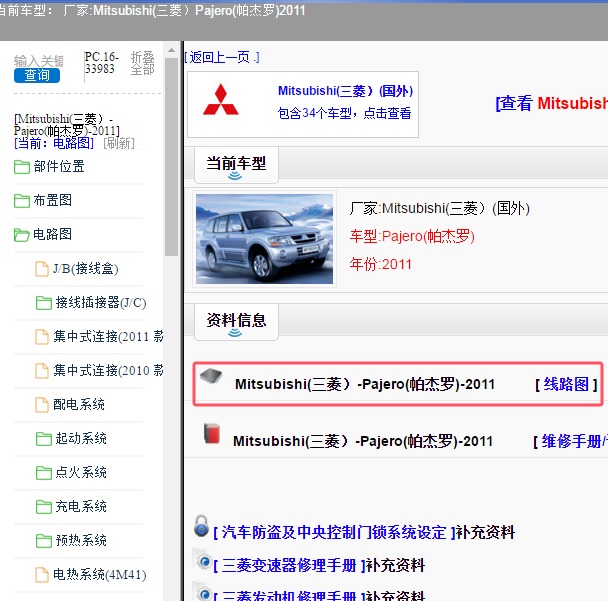Click the 集中式连接(2010 document icon
608x601 pixels.
42,371
